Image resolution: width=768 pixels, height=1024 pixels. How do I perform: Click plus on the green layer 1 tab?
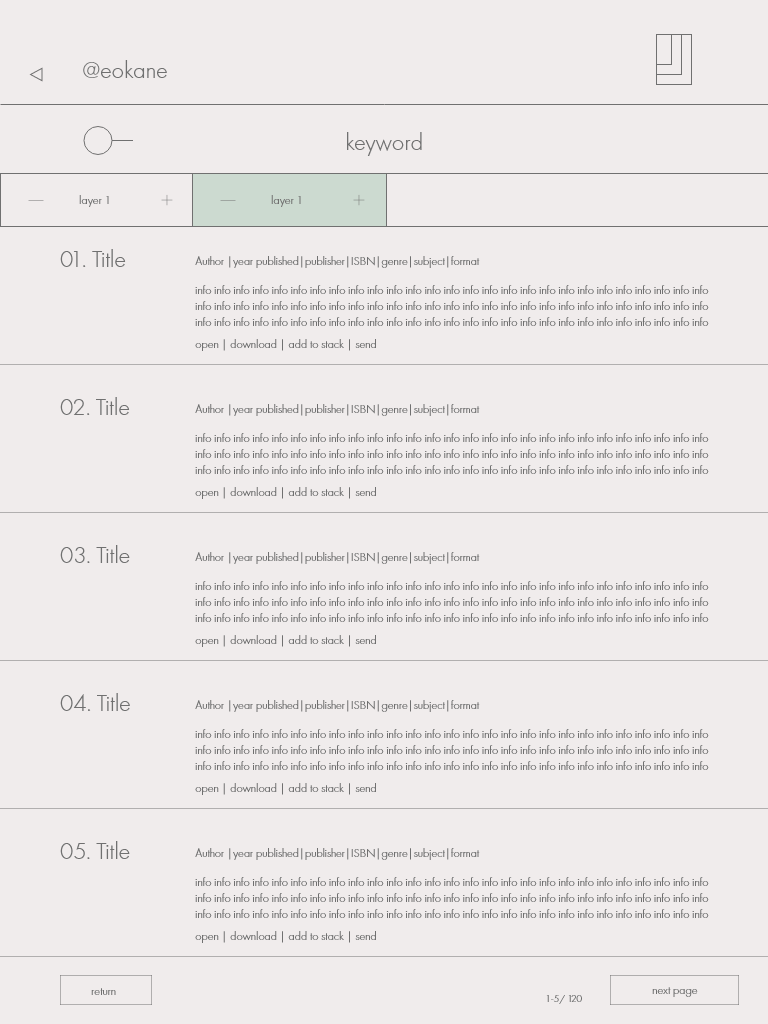click(x=359, y=200)
